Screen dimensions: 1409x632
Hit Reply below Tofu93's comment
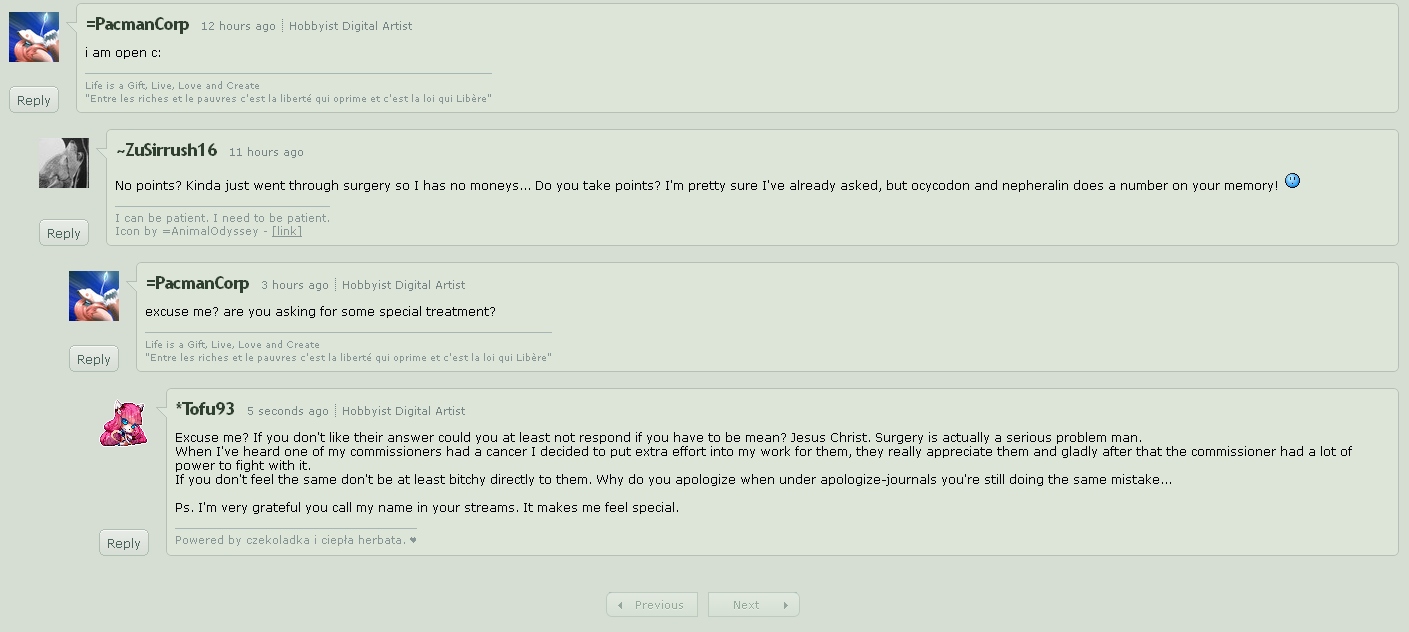pyautogui.click(x=124, y=543)
